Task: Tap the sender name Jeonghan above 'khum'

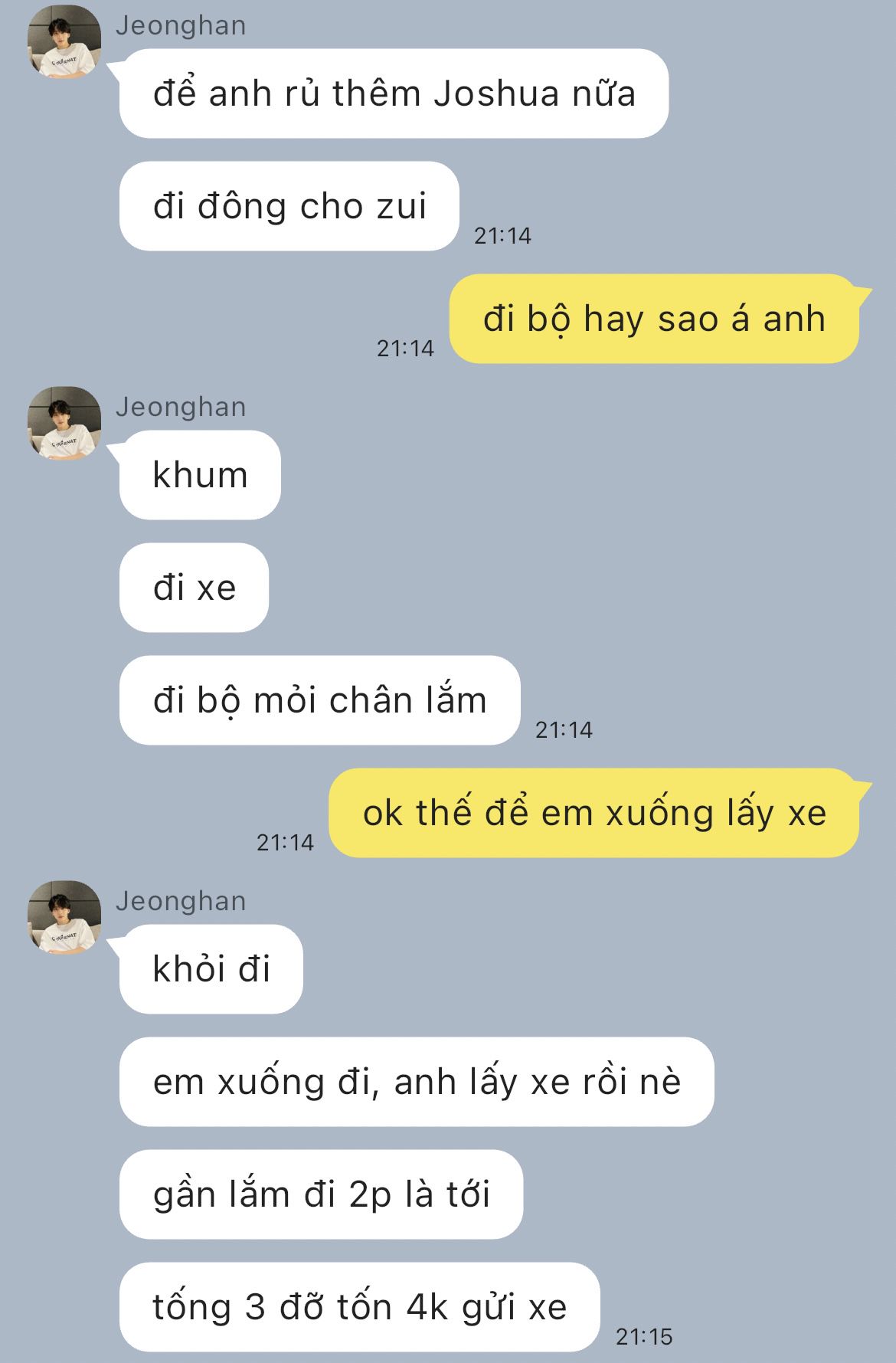Action: (x=181, y=407)
